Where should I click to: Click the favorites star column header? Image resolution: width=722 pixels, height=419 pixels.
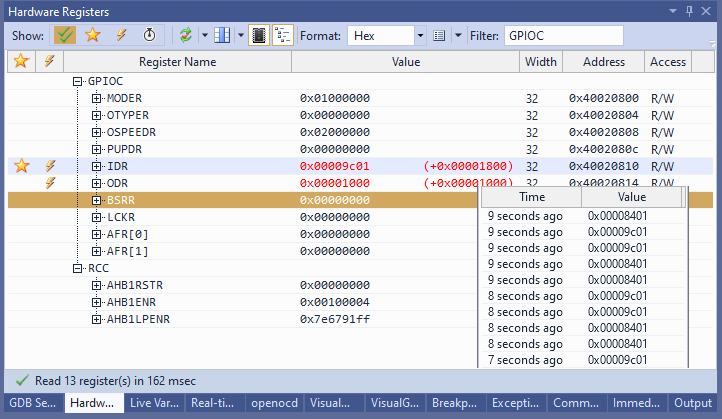(x=21, y=61)
